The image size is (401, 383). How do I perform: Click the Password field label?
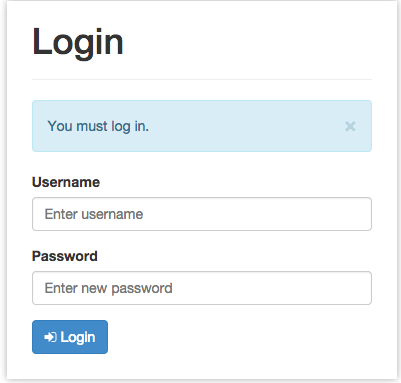[x=65, y=256]
